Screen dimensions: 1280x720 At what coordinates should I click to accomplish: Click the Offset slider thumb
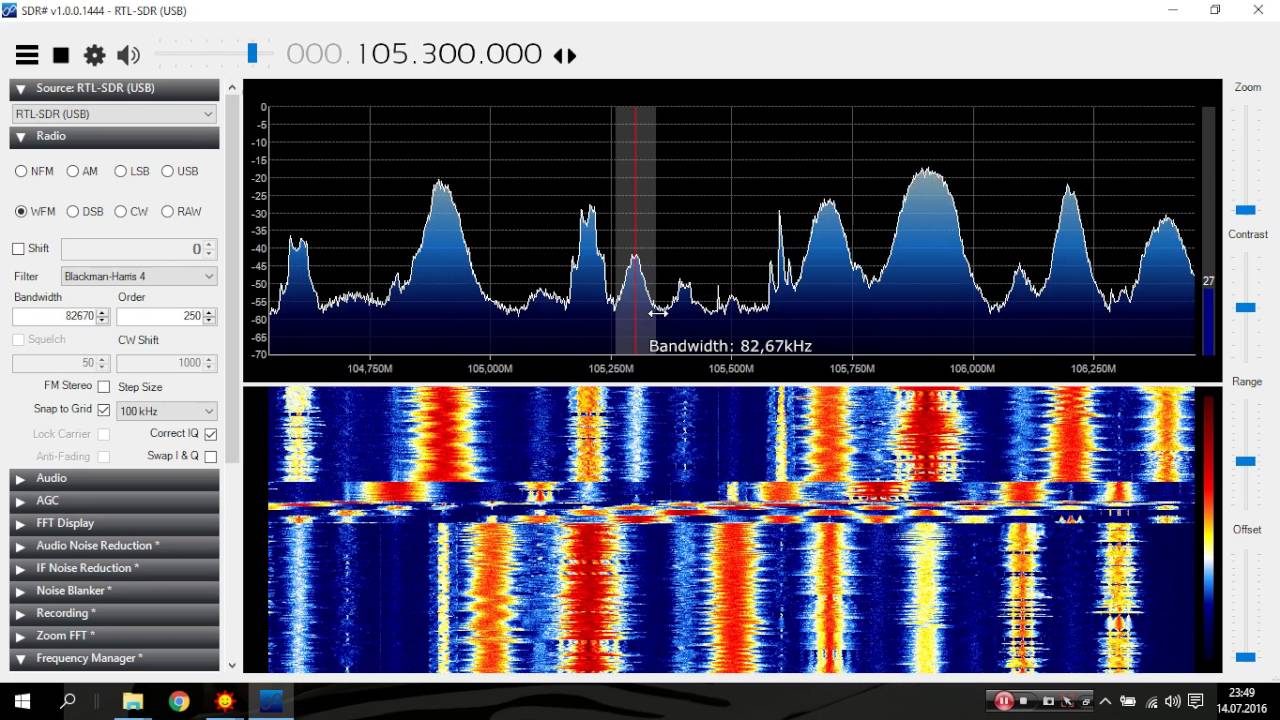click(1245, 657)
